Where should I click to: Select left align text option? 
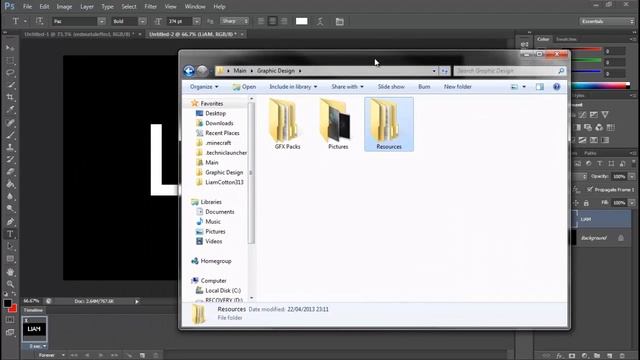[261, 21]
